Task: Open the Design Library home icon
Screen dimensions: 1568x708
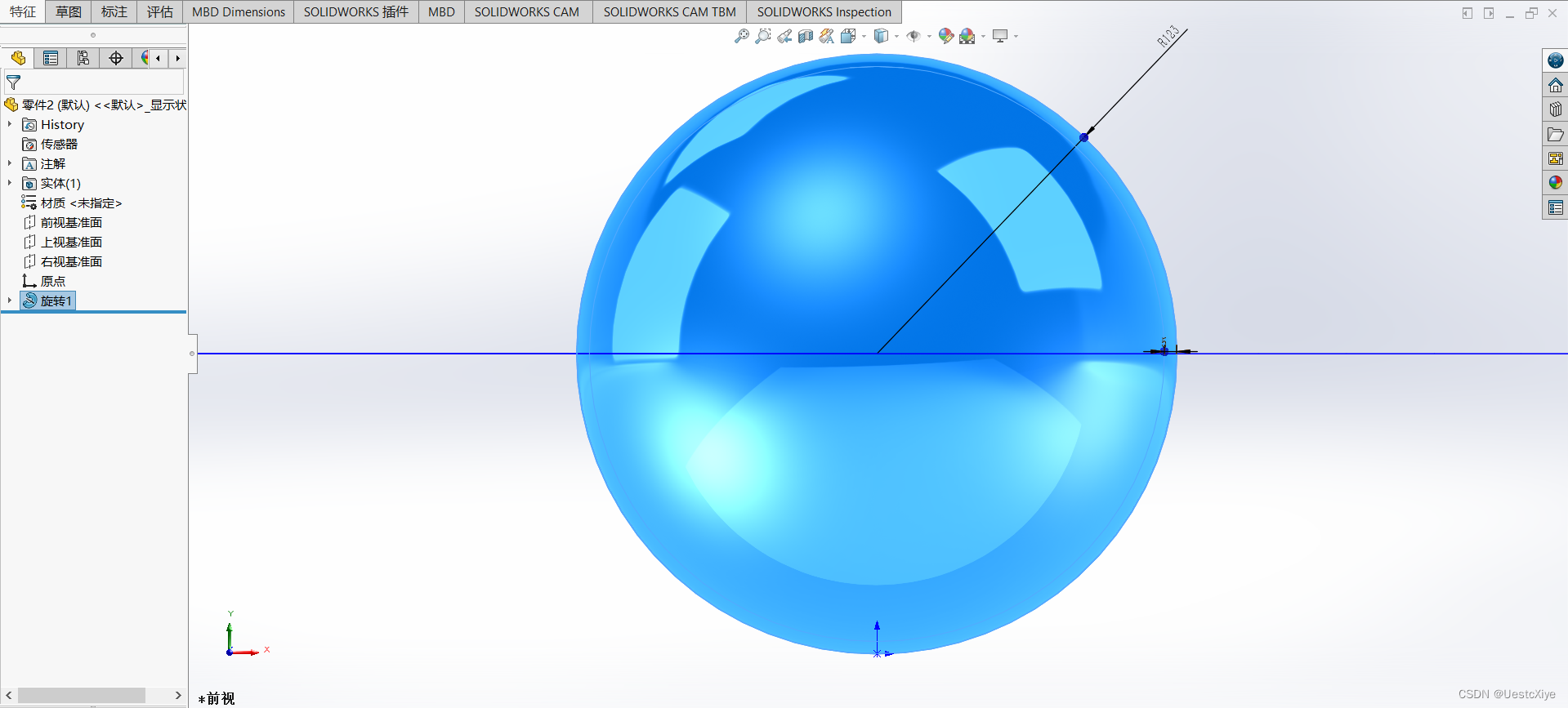Action: click(x=1555, y=85)
